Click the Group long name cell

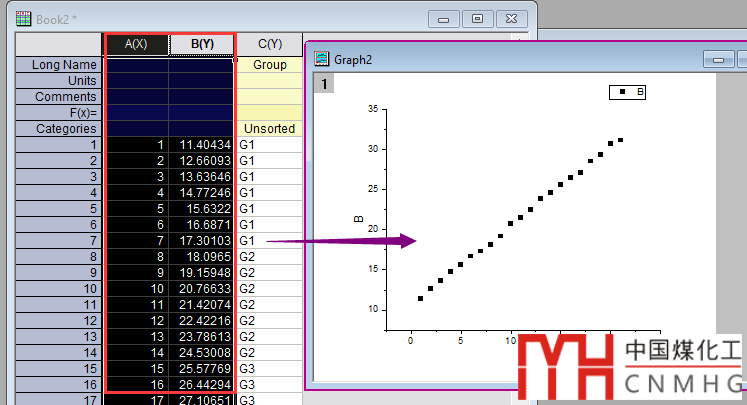coord(269,64)
